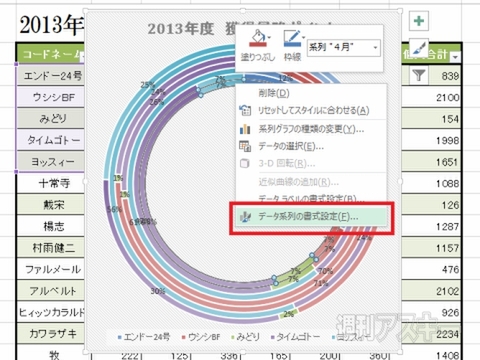Select the total cell 926
Screen dimensions: 480x360
click(431, 313)
